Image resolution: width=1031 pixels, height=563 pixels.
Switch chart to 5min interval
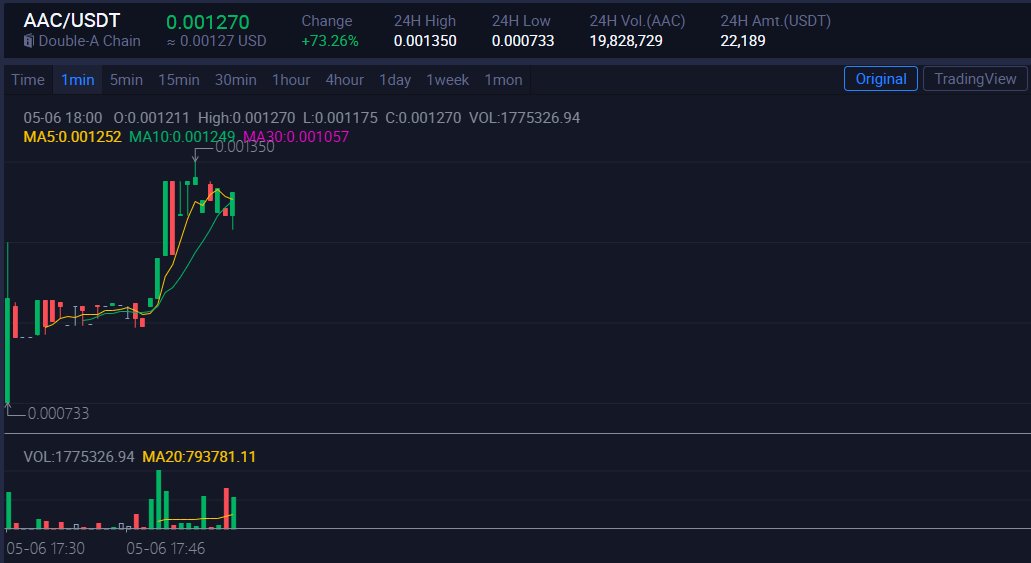(x=126, y=80)
